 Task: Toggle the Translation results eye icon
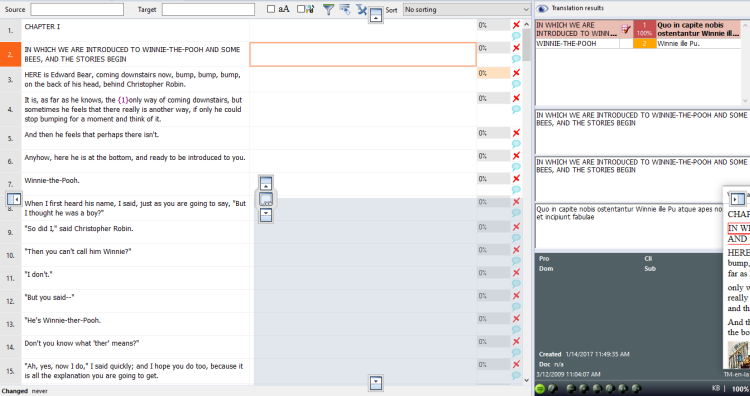point(542,9)
